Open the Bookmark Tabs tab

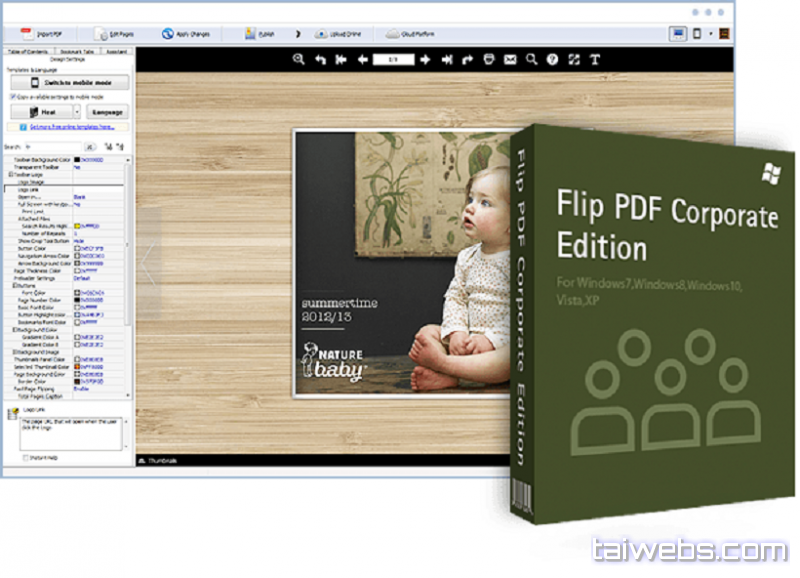76,49
